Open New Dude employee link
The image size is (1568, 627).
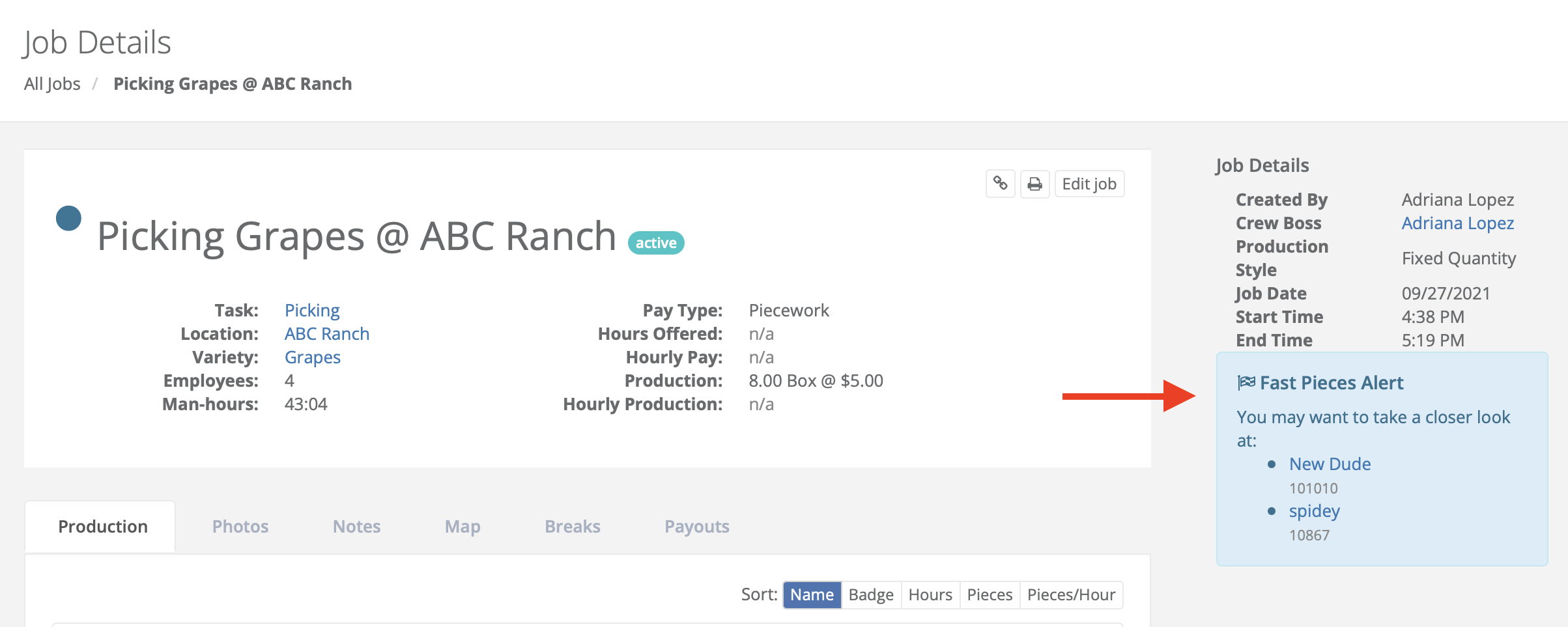[x=1330, y=464]
